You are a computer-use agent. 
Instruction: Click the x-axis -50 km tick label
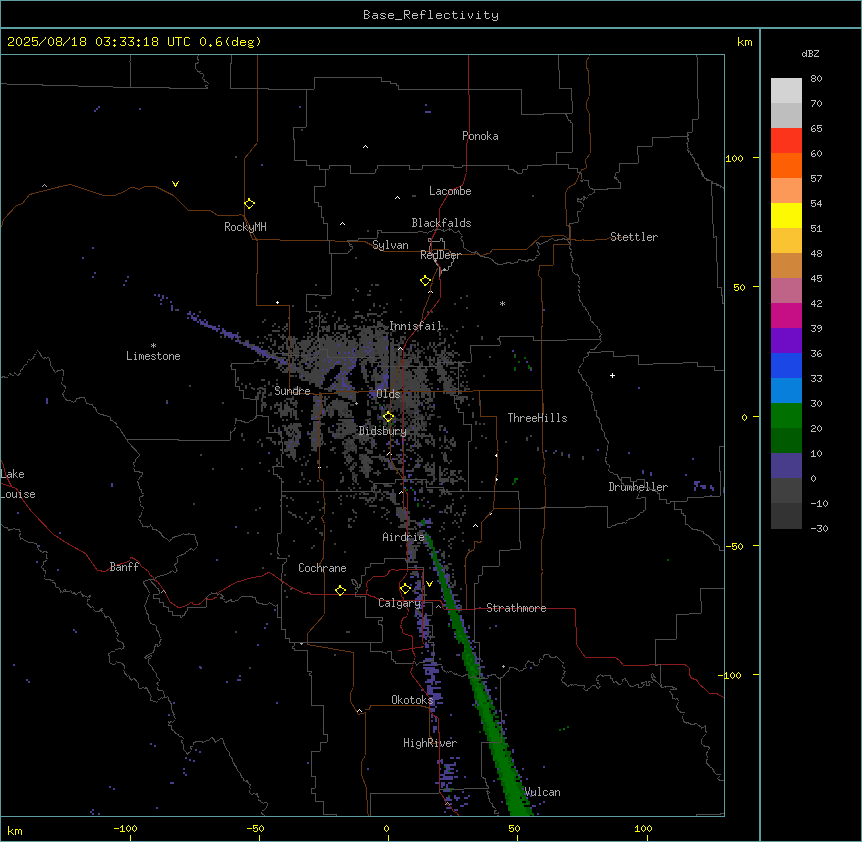point(255,828)
